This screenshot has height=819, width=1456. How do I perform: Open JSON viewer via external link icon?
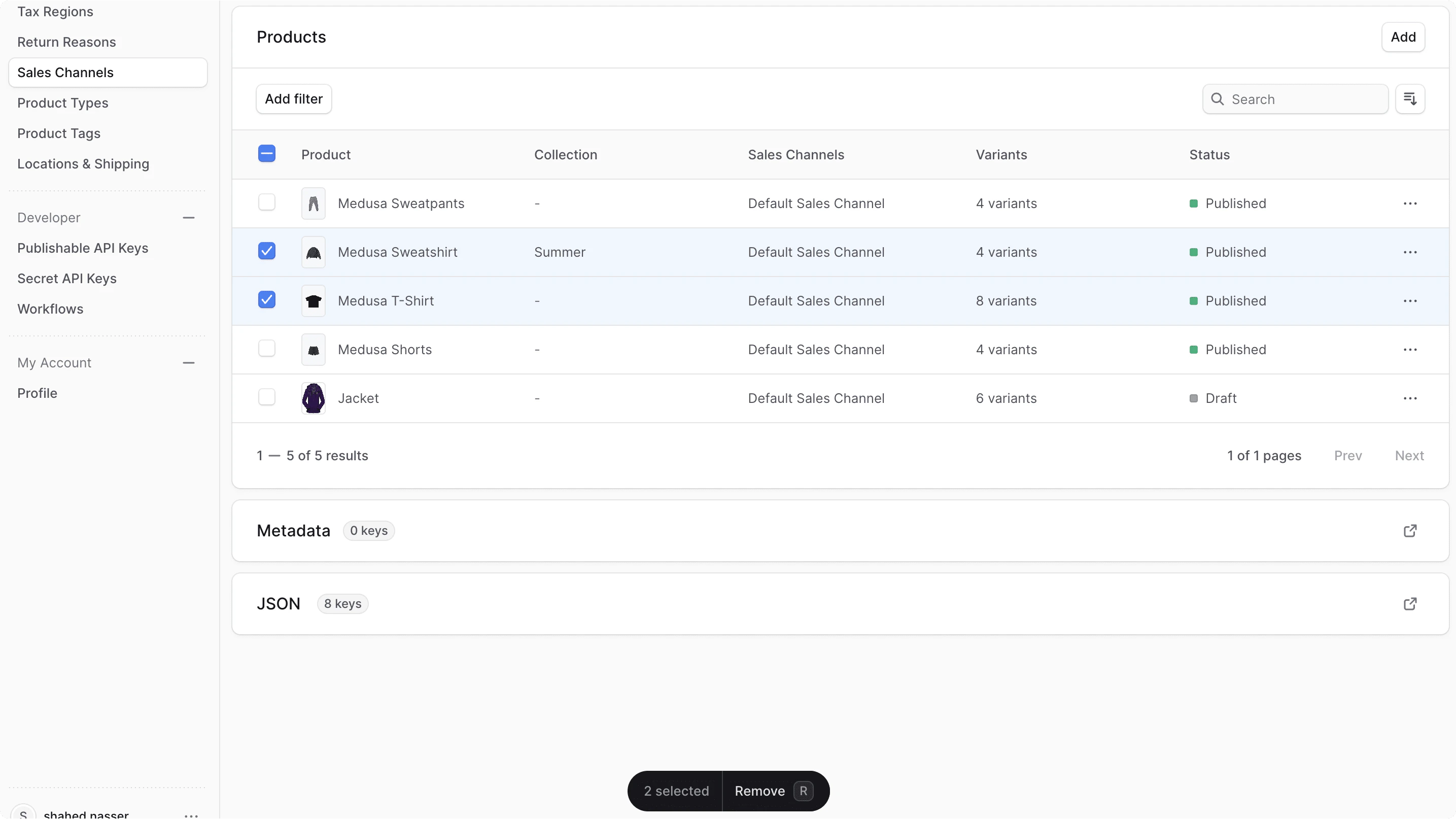tap(1411, 604)
